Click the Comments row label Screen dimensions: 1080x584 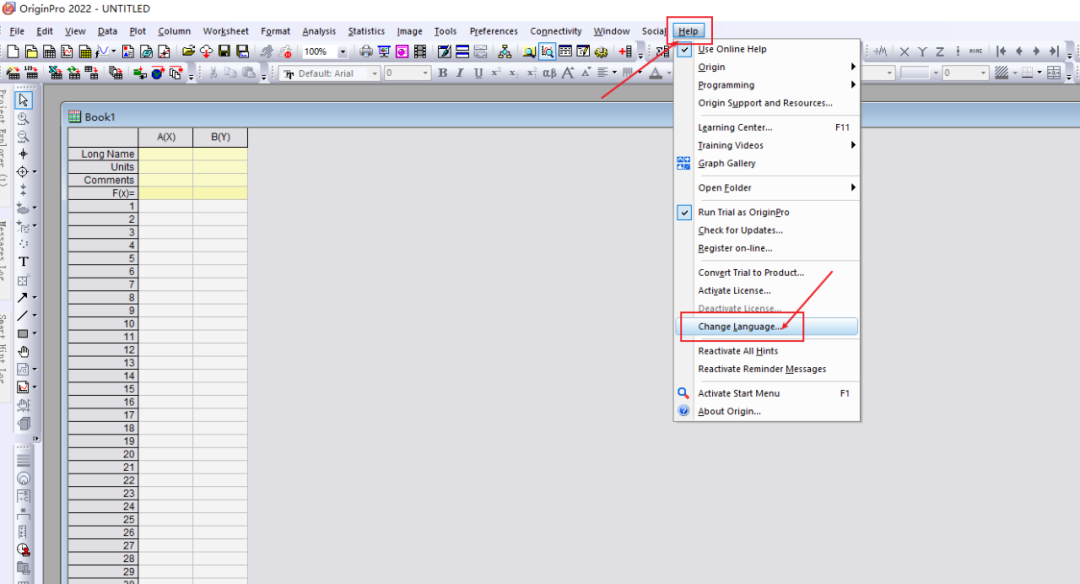[103, 180]
